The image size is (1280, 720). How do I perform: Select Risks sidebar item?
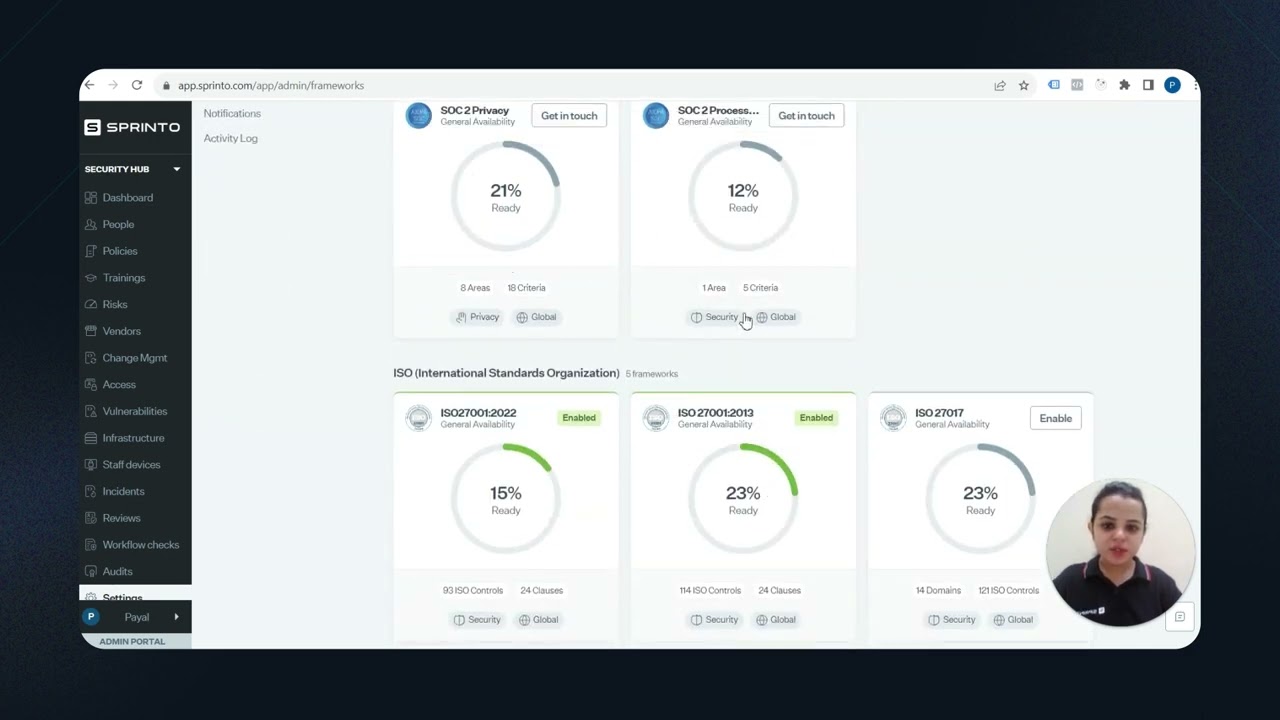click(115, 305)
